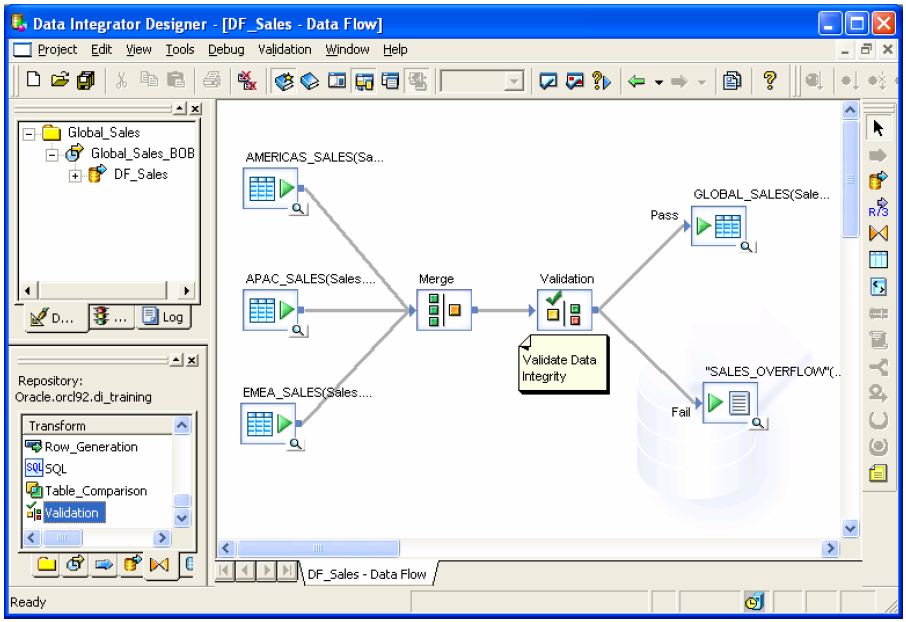
Task: Select the Validation transform node
Action: tap(565, 310)
